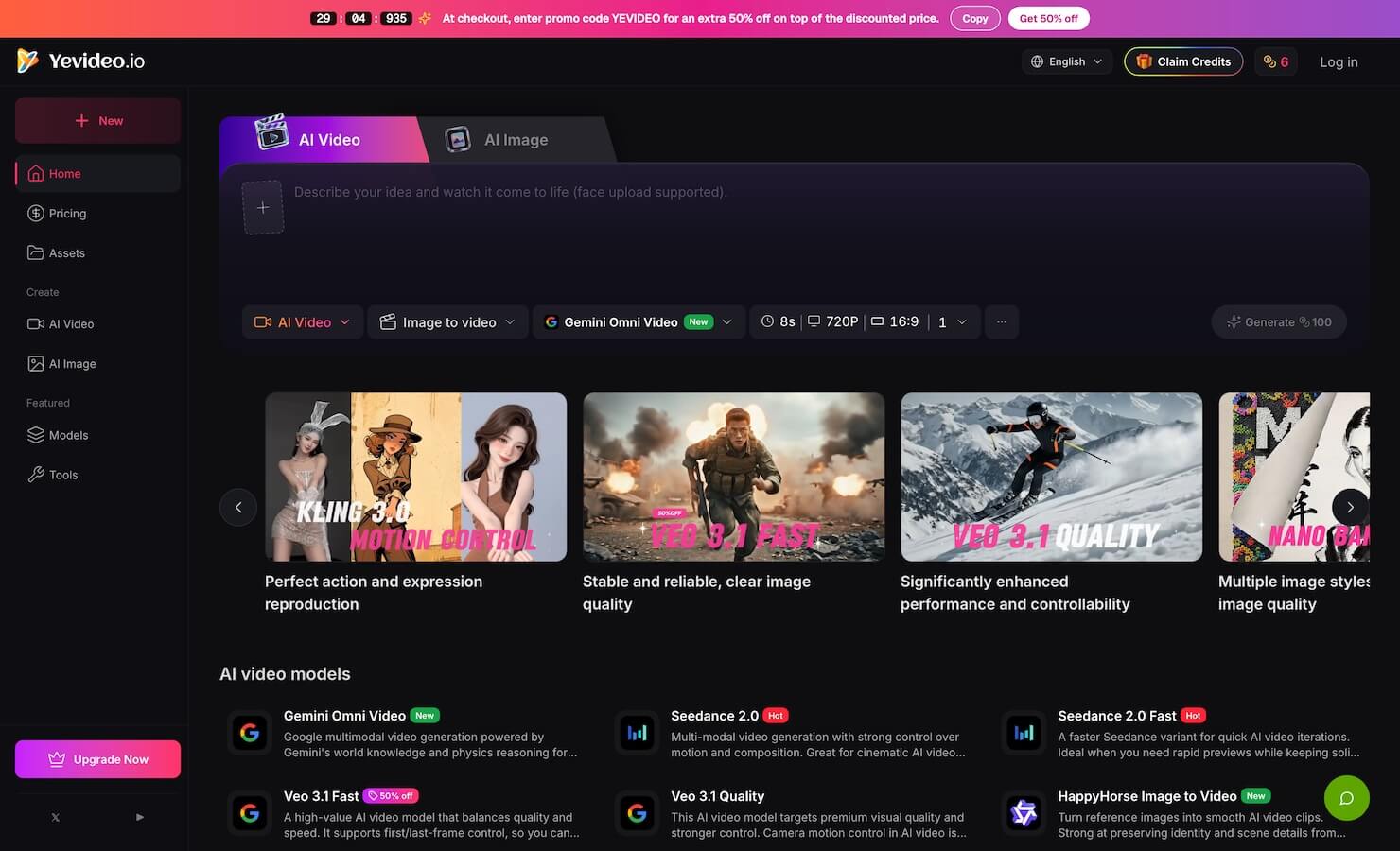Open the YouTube play icon link
1400x851 pixels.
[140, 817]
